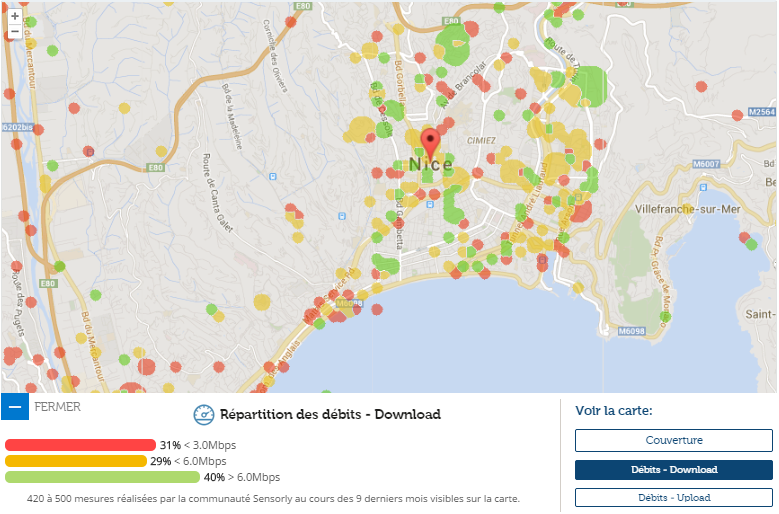Click the M6098 road shield
Screen dimensions: 779x514
click(x=630, y=331)
